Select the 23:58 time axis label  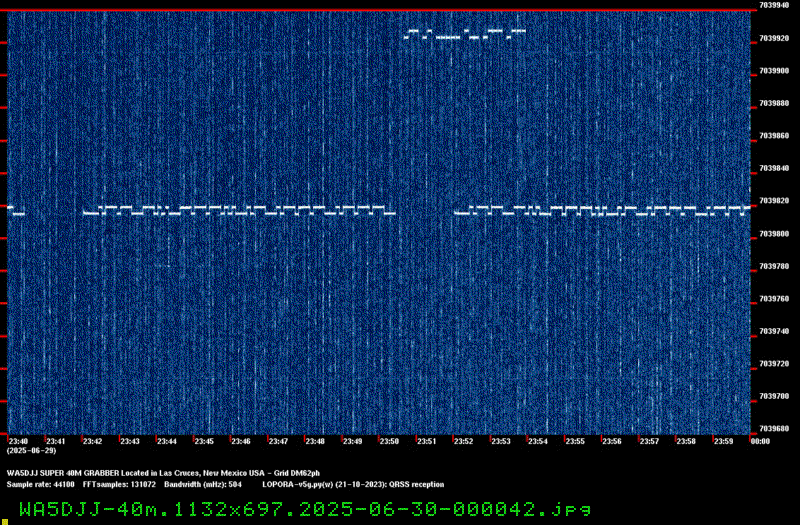[x=686, y=441]
